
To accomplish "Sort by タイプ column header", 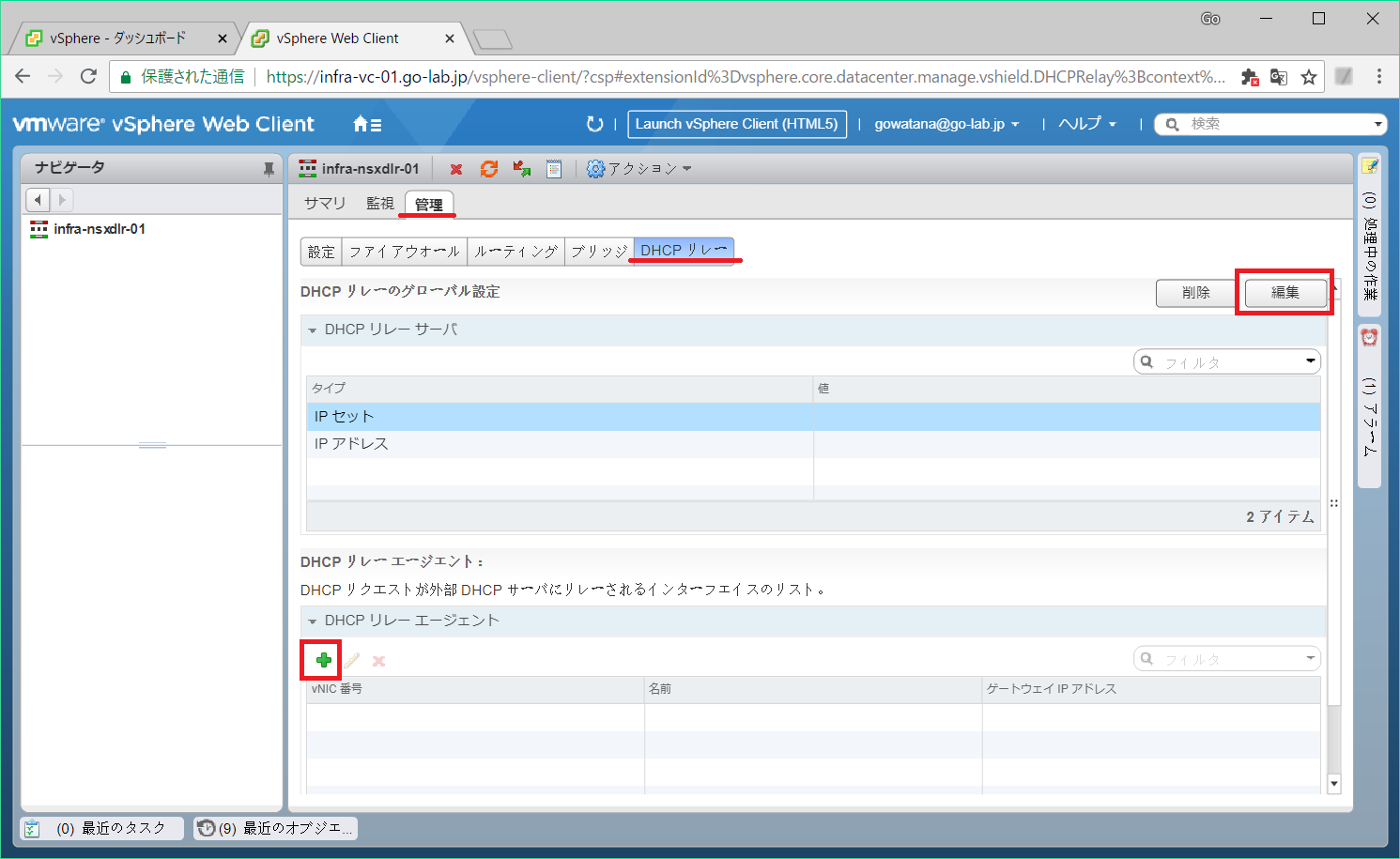I will pos(560,389).
